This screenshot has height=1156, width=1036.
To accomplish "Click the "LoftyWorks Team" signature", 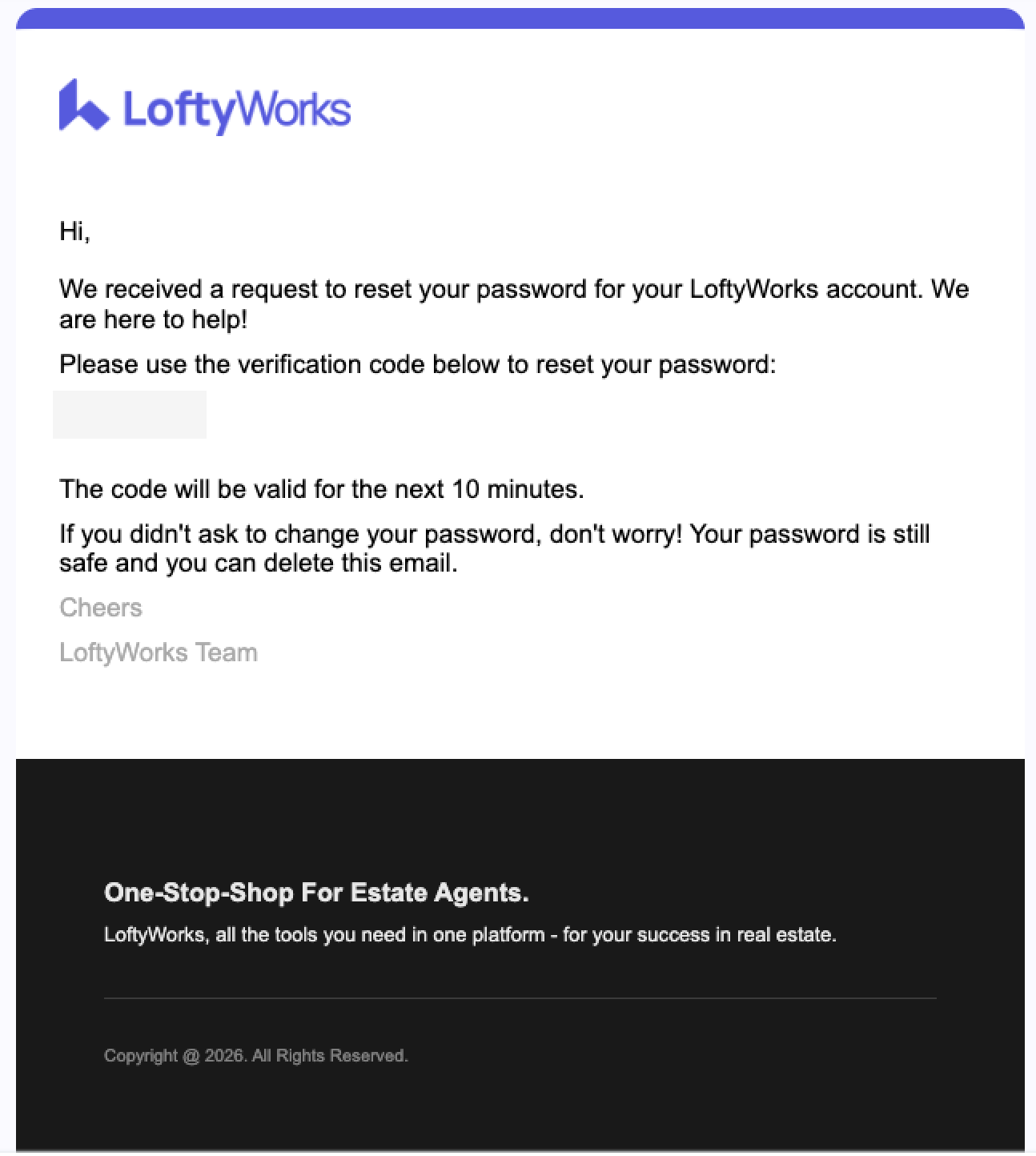I will click(x=159, y=652).
